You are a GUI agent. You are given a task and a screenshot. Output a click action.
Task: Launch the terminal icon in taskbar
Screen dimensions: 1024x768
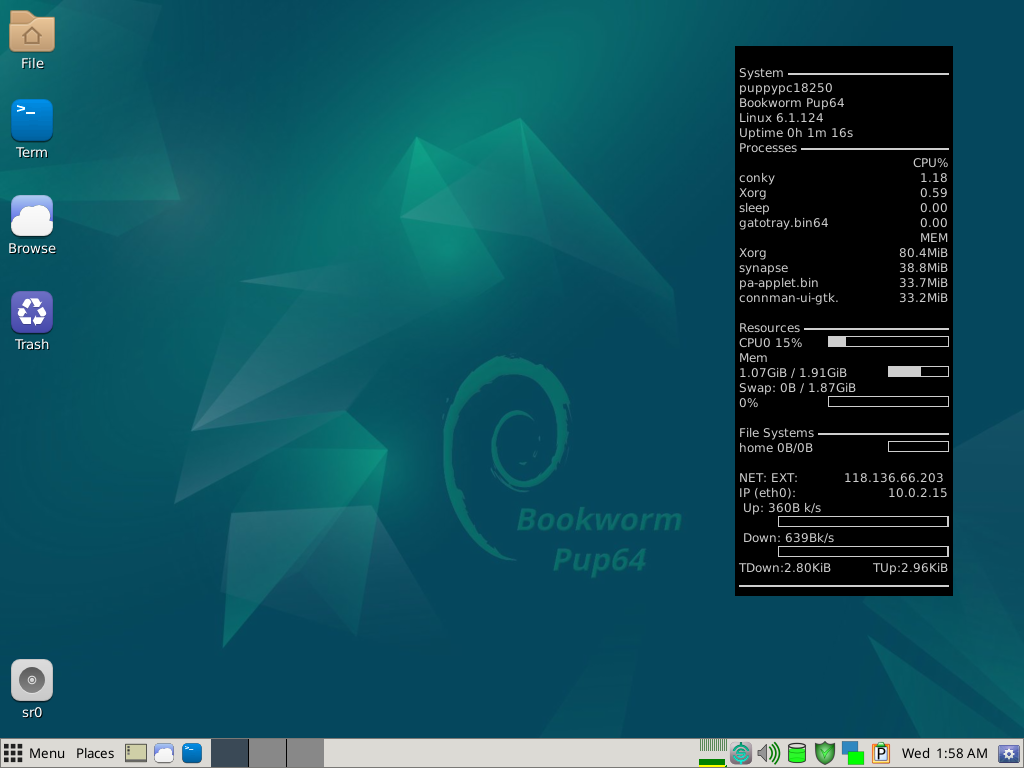pyautogui.click(x=192, y=753)
